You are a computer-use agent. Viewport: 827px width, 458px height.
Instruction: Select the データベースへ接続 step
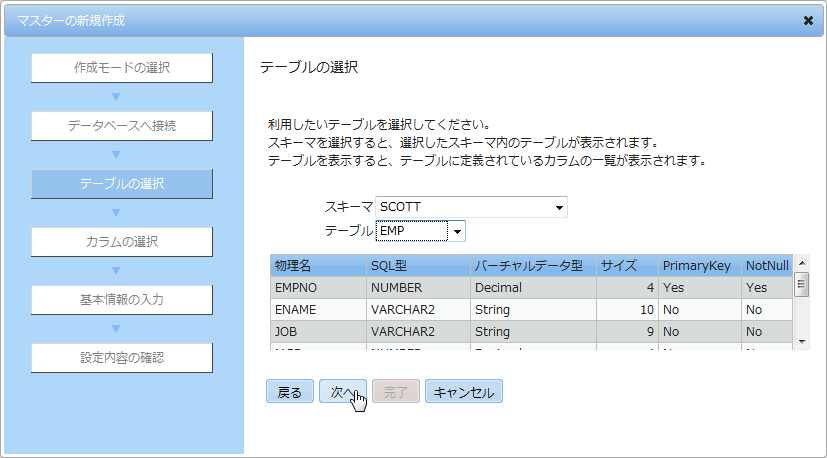122,126
